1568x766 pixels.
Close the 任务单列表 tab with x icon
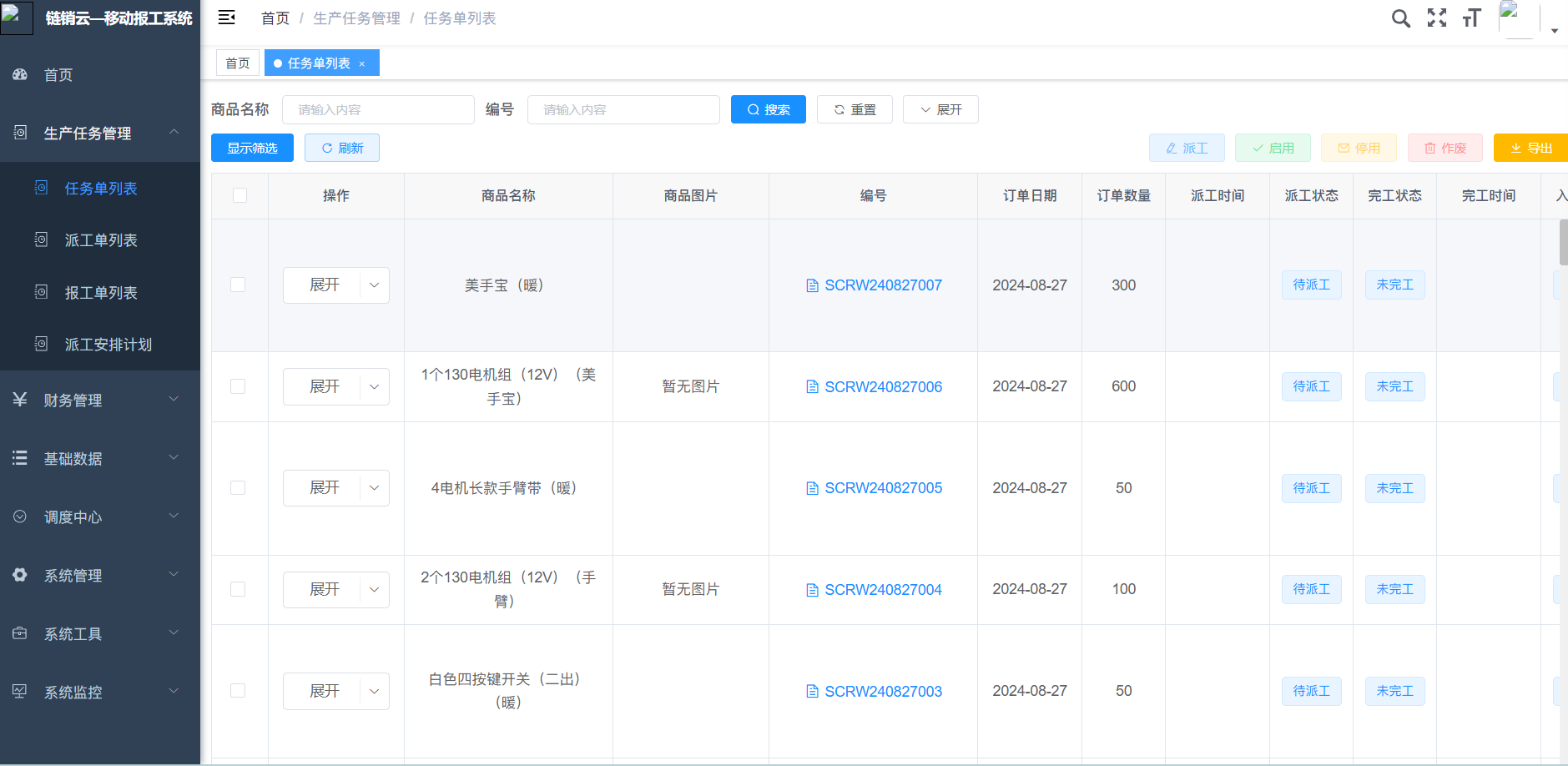tap(362, 63)
